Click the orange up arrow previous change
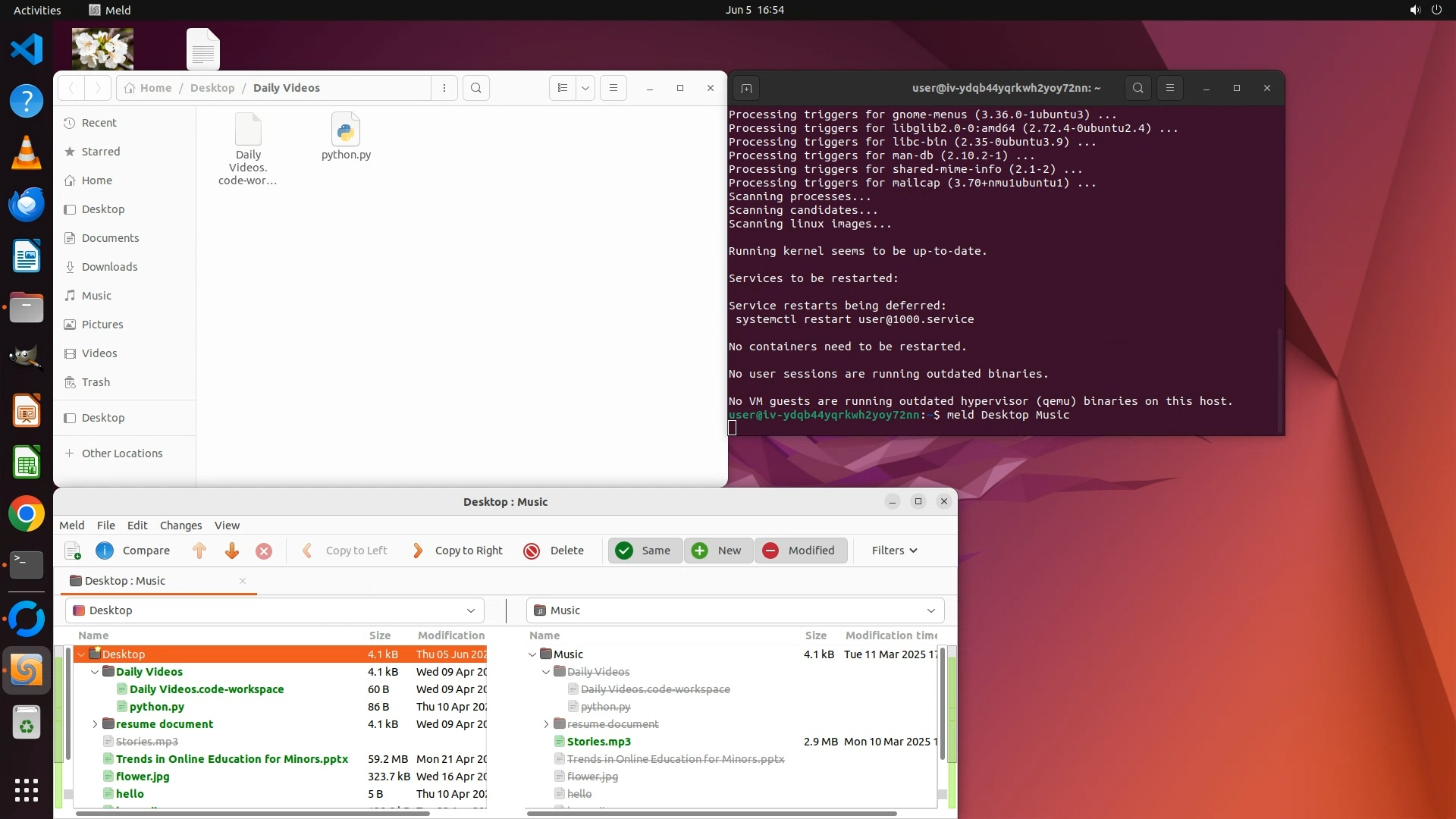 pos(199,551)
